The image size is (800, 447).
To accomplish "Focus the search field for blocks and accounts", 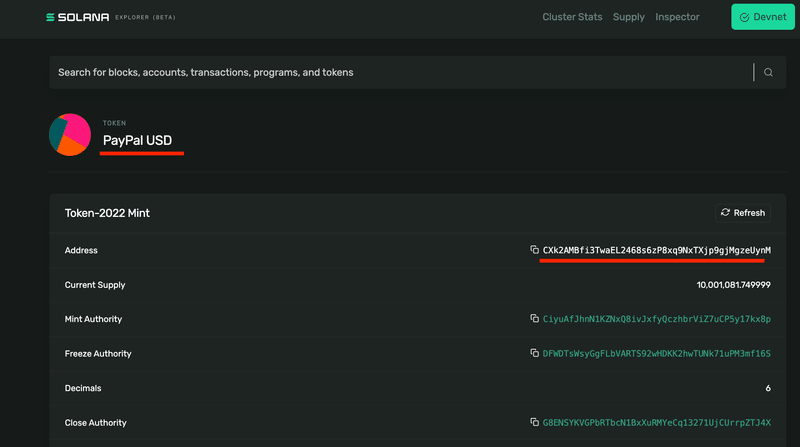I will (403, 72).
